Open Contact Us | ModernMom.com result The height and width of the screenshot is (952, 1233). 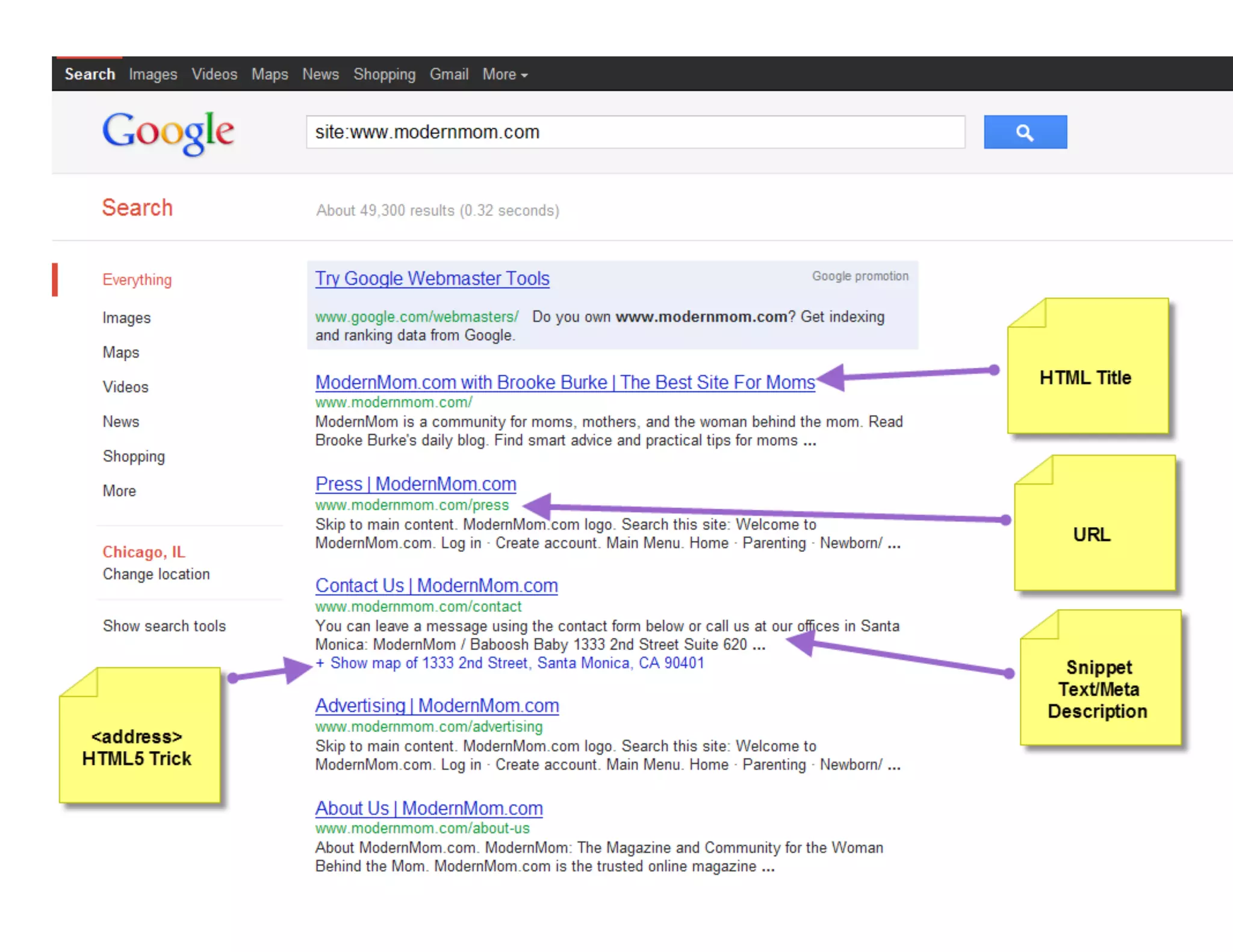436,586
